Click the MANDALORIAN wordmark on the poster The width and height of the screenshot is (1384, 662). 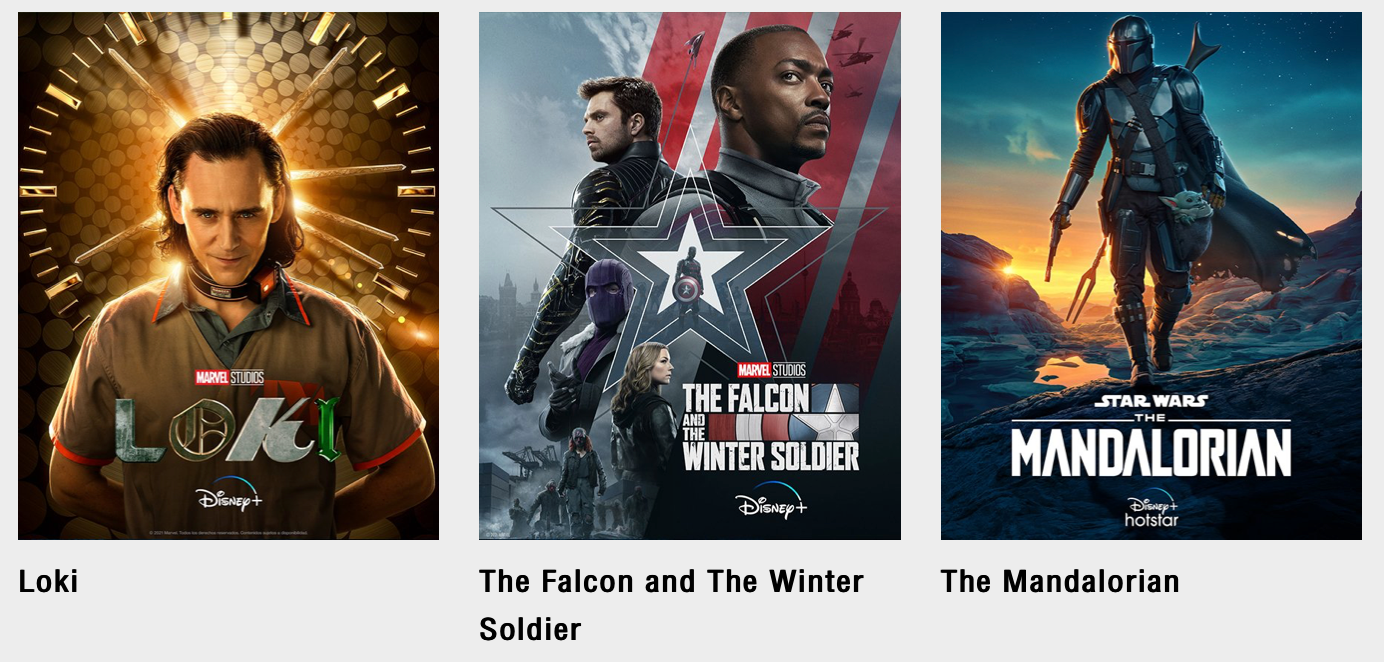pos(1151,453)
